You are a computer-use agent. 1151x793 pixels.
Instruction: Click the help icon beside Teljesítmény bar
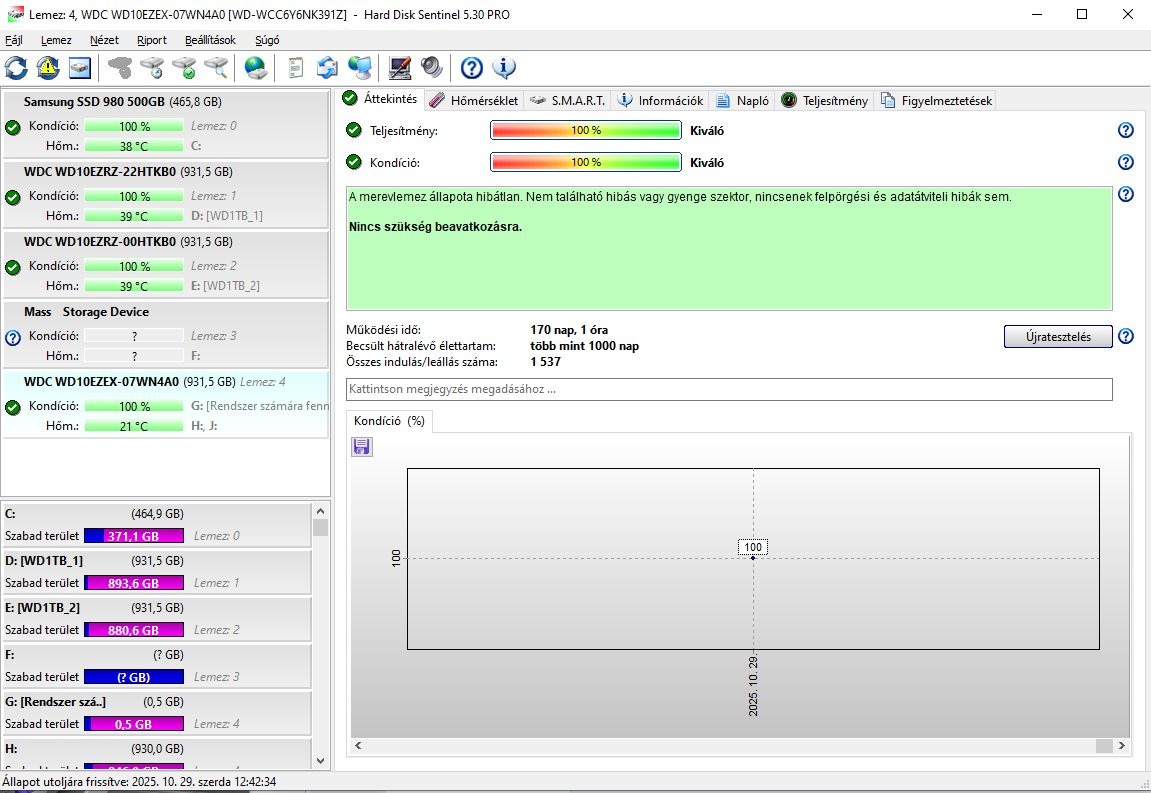1125,130
